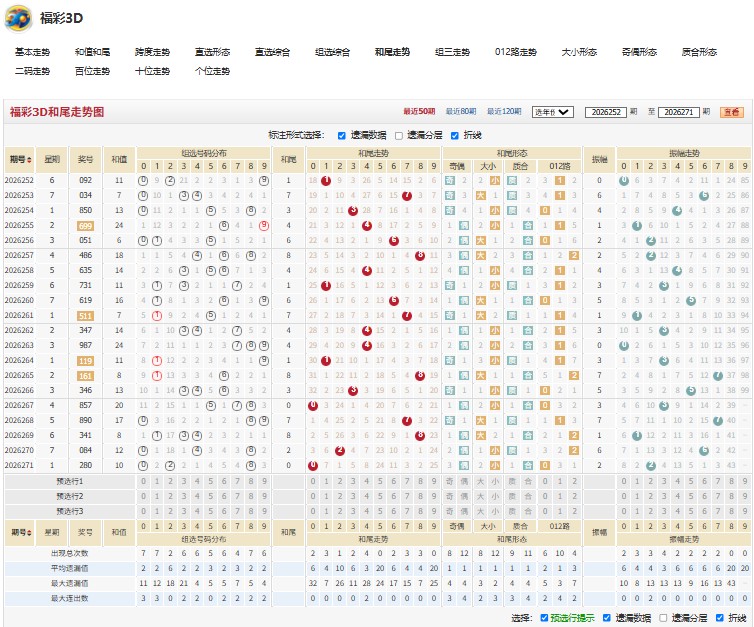
Task: Click highlighted prize number 699
Action: 86,226
